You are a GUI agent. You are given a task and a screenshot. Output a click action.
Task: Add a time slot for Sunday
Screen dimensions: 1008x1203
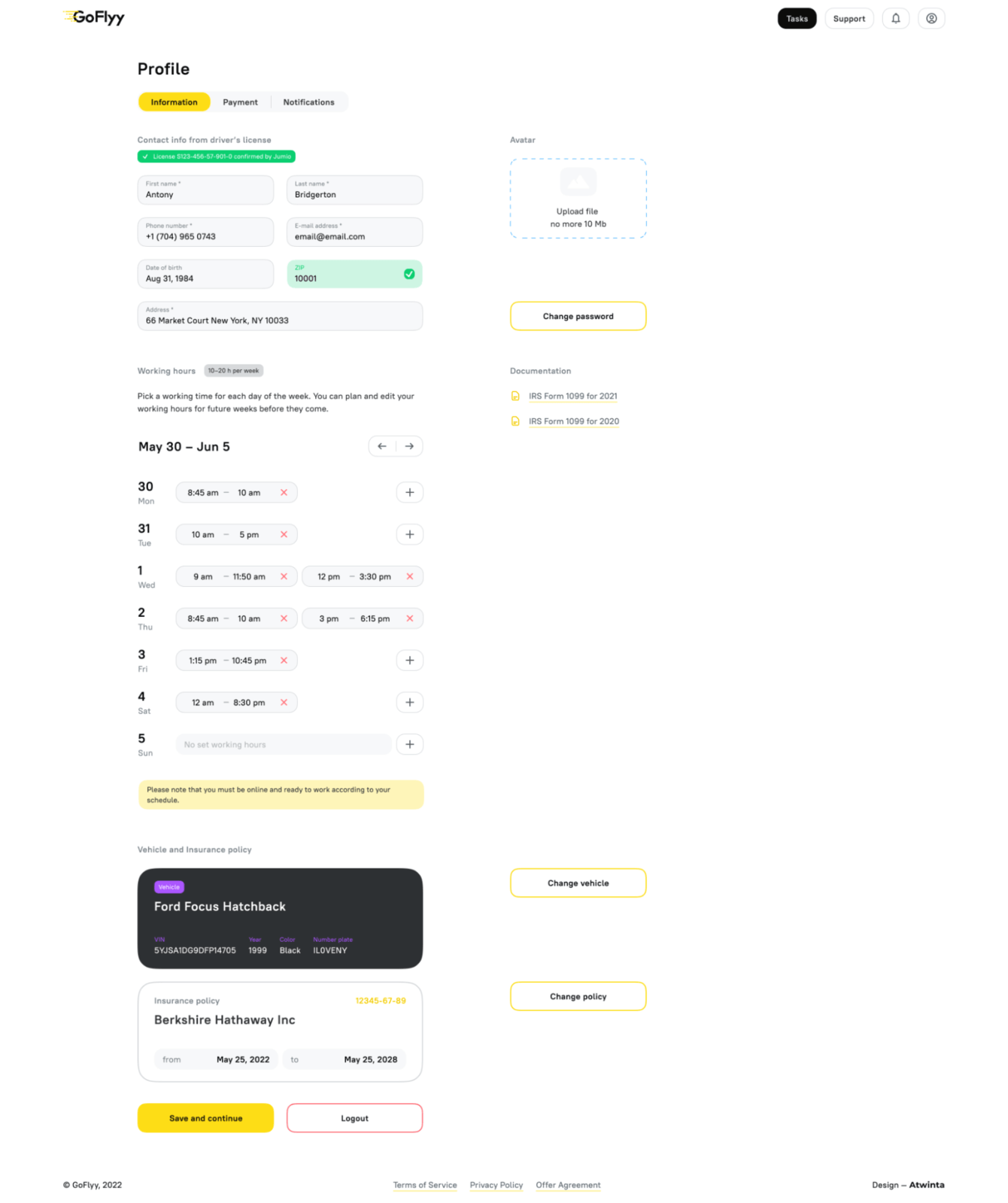(x=409, y=745)
